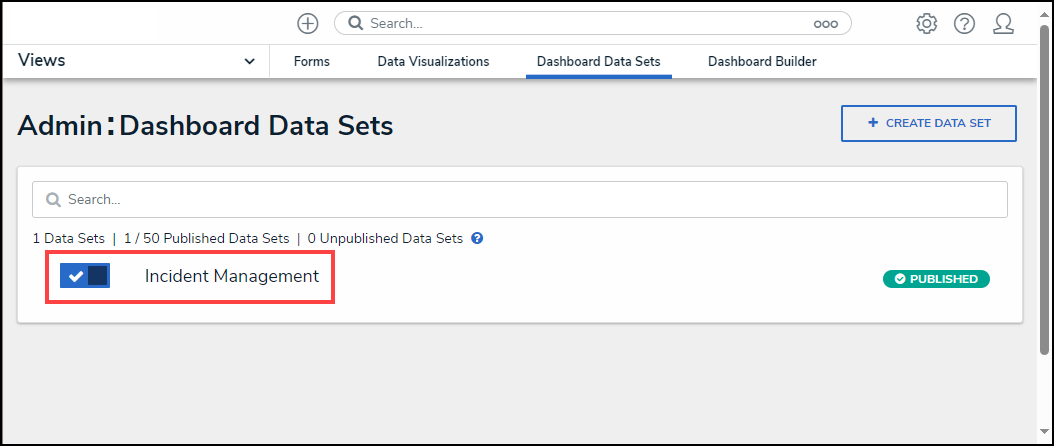Click magnifier icon in data set search
1054x446 pixels.
pos(54,200)
